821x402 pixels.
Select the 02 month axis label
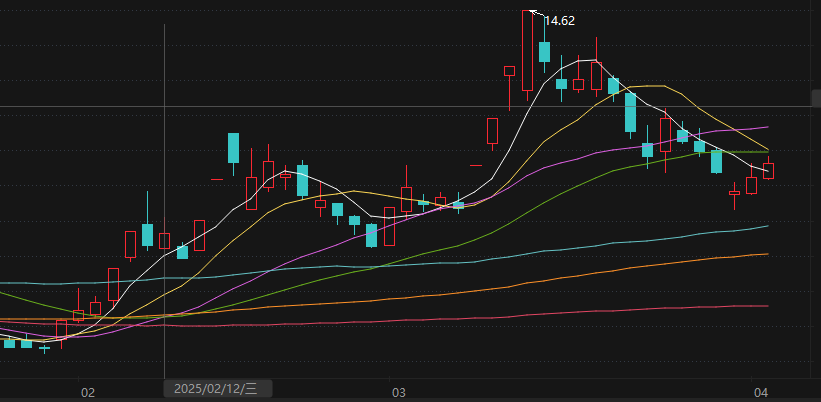point(88,392)
